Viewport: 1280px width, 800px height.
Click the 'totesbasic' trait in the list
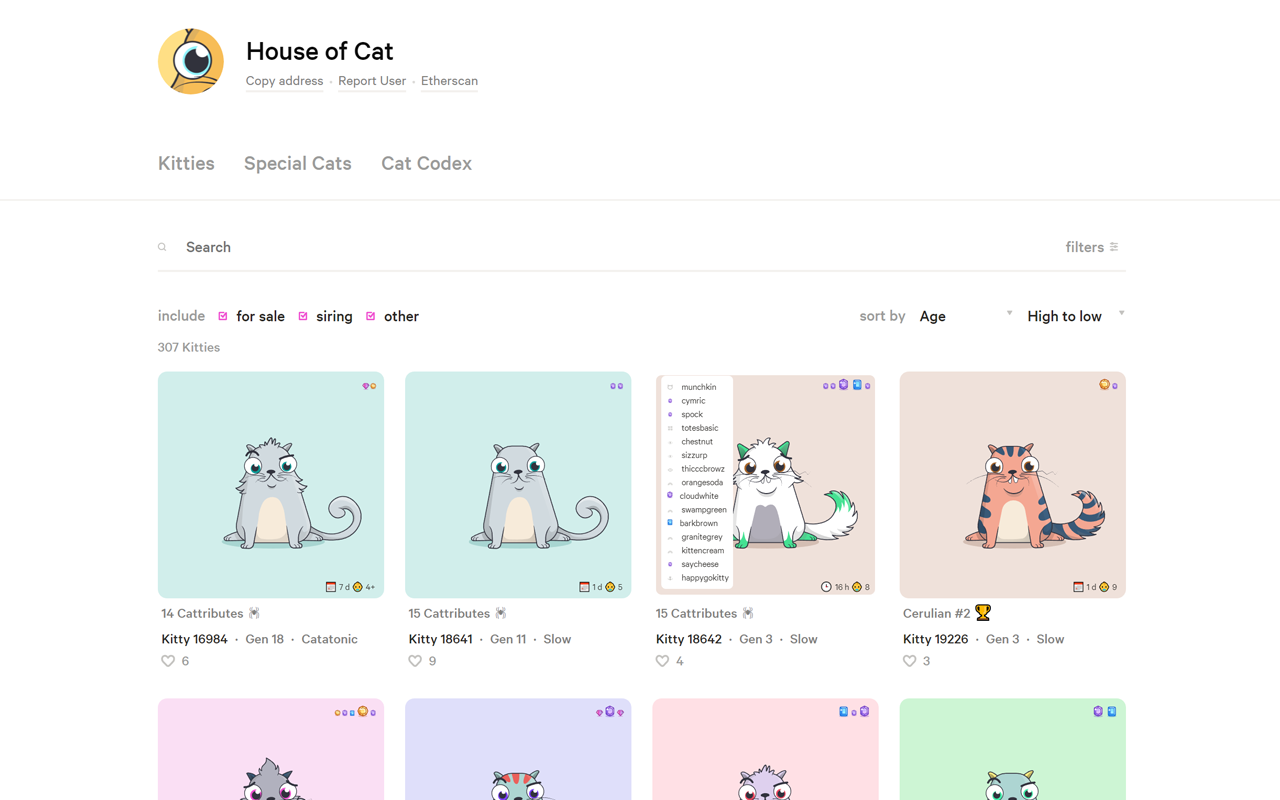tap(700, 428)
